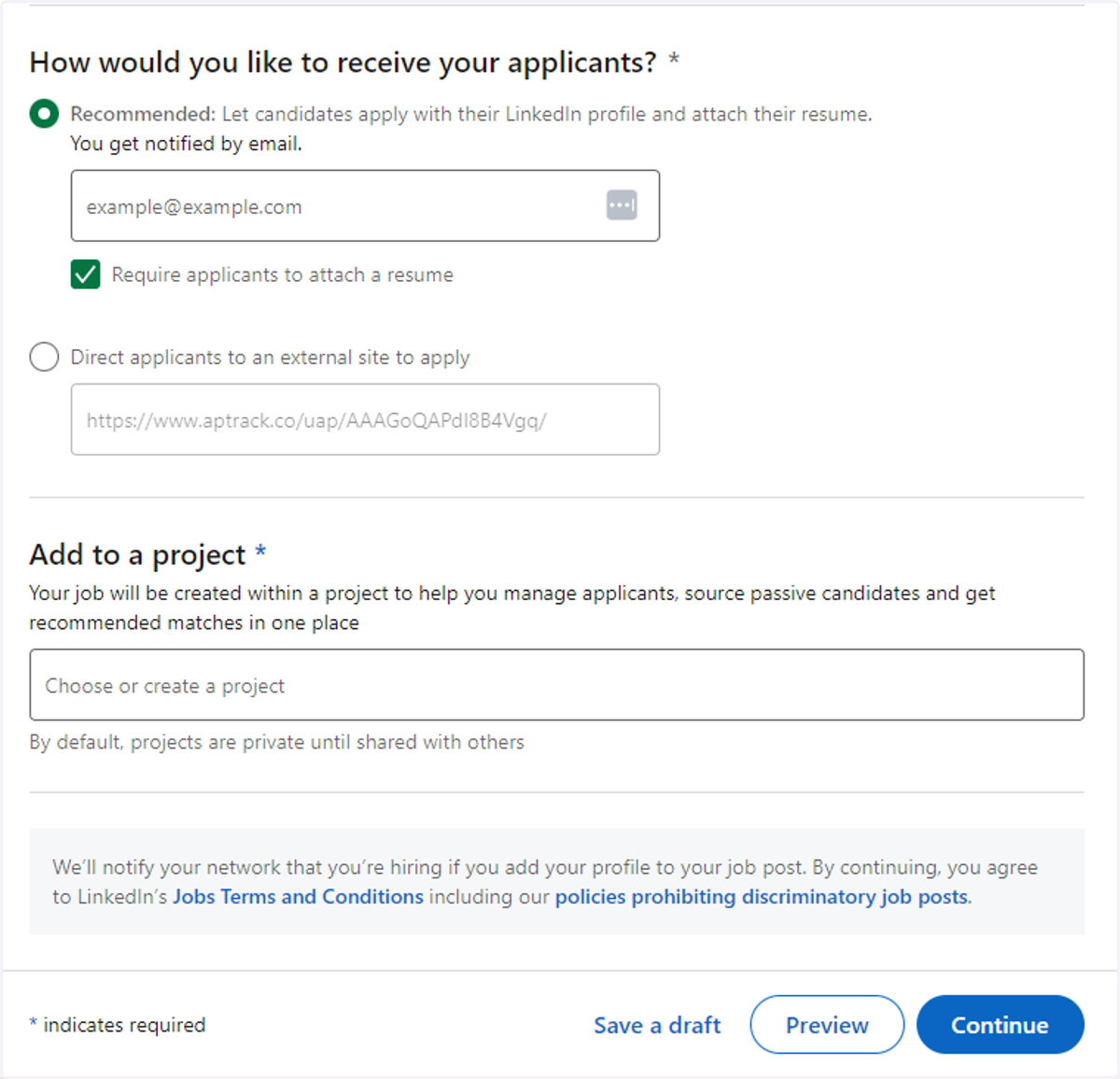
Task: Click the 'How would you like to receive your applicants?' heading
Action: click(x=343, y=63)
